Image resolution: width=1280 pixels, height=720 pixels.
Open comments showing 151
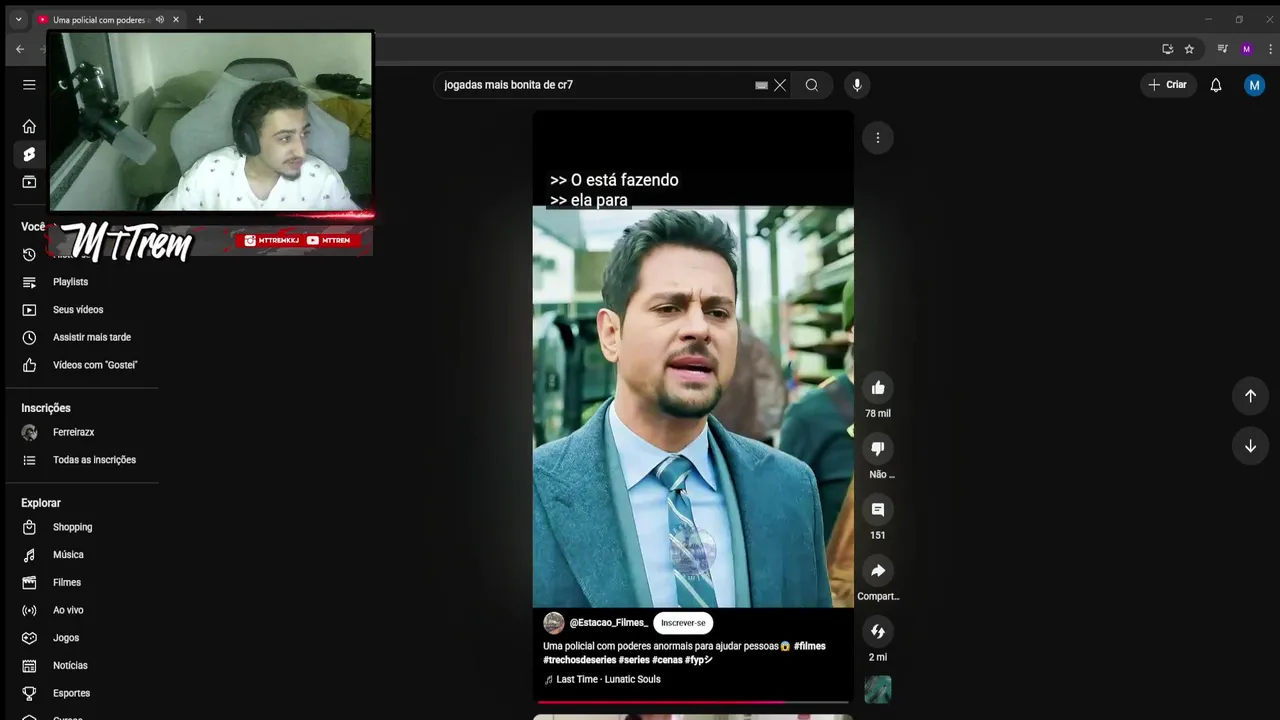(878, 510)
